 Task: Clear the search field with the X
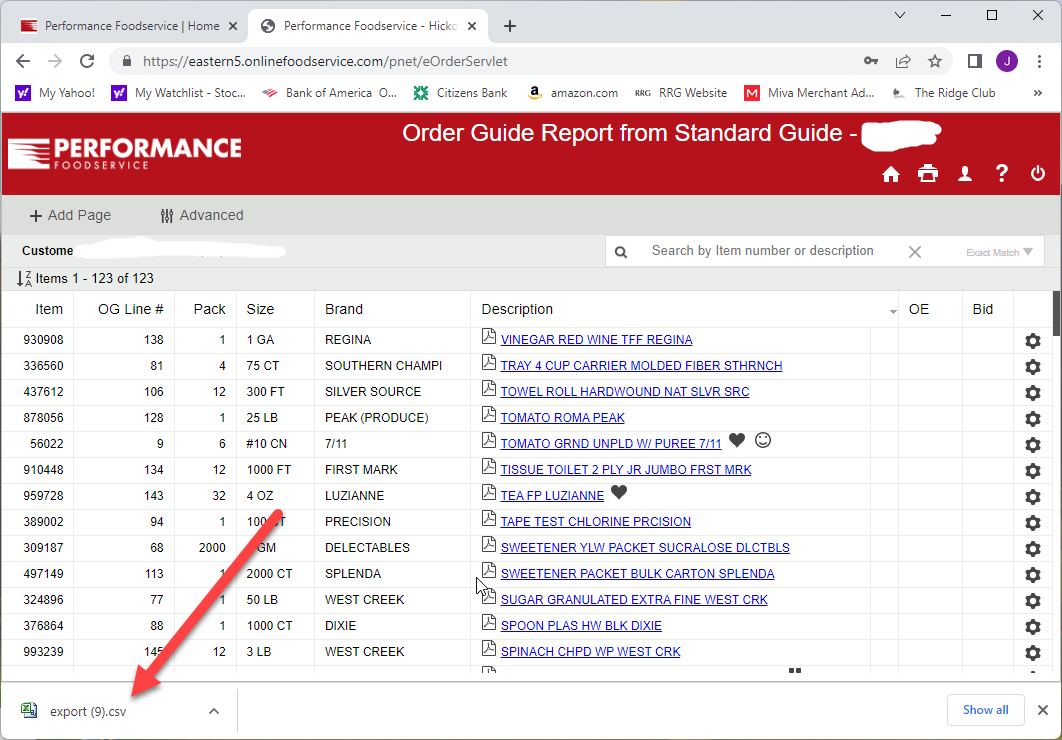(x=914, y=252)
